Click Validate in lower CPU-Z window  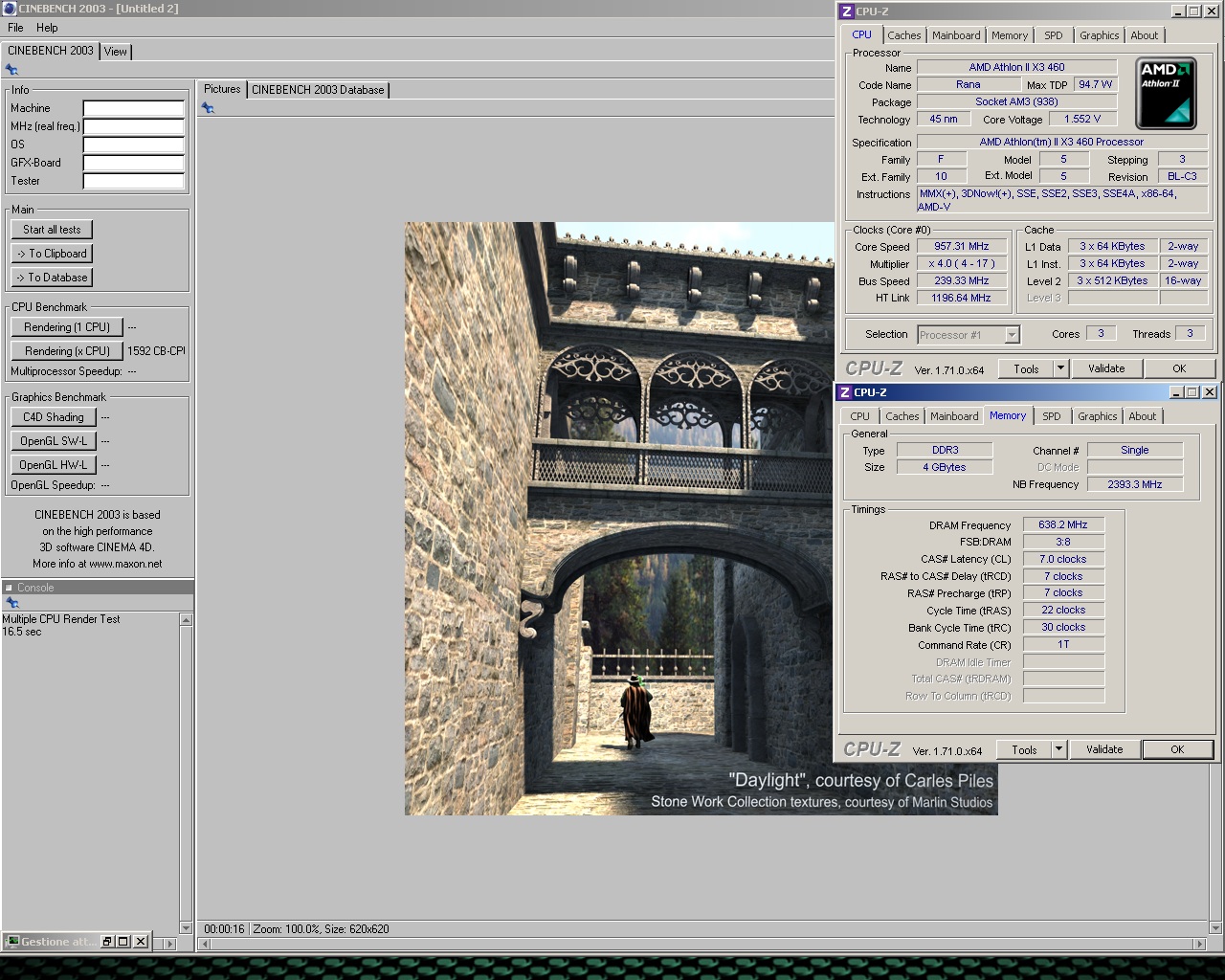tap(1104, 749)
